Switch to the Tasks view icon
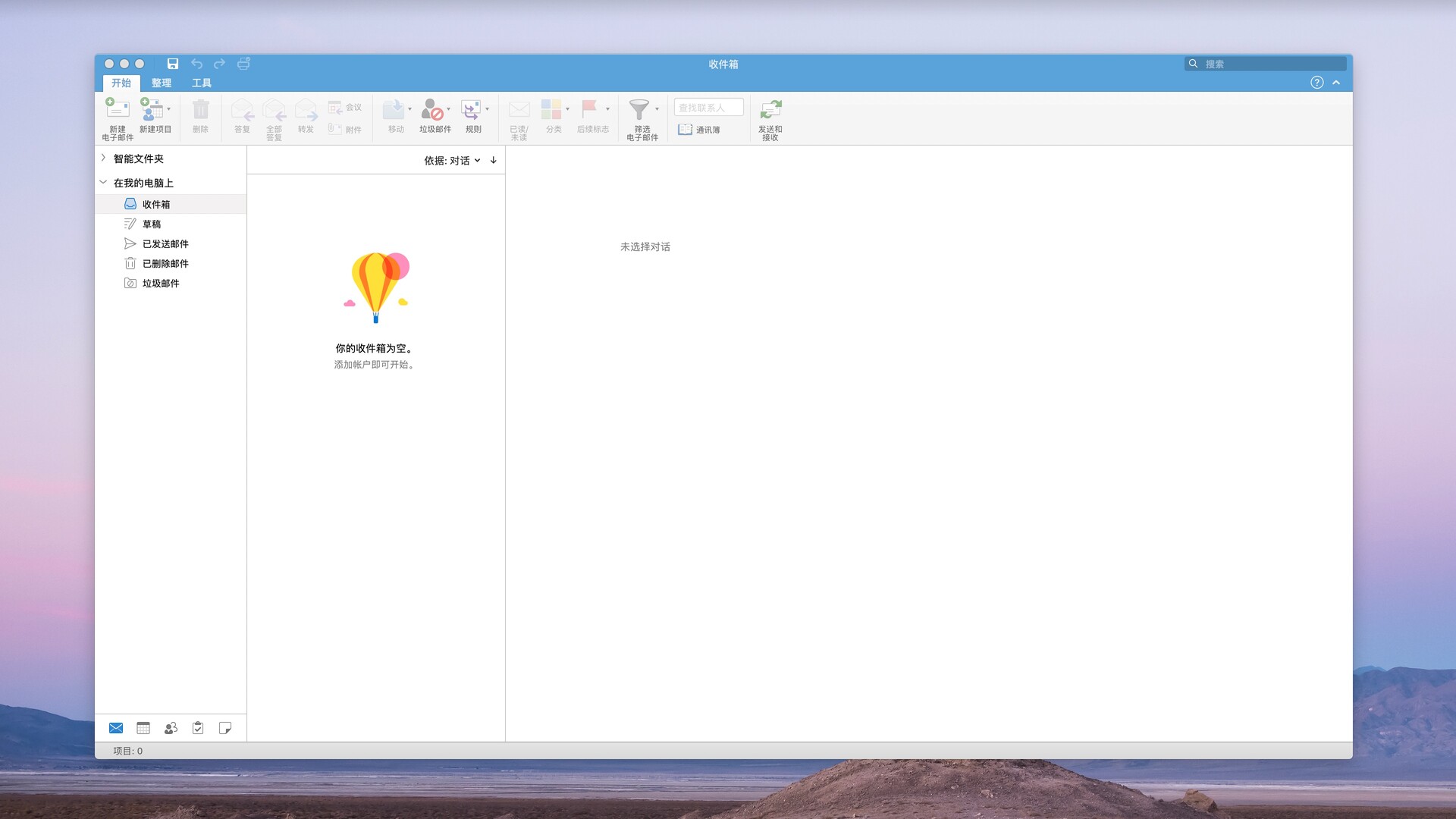 198,728
